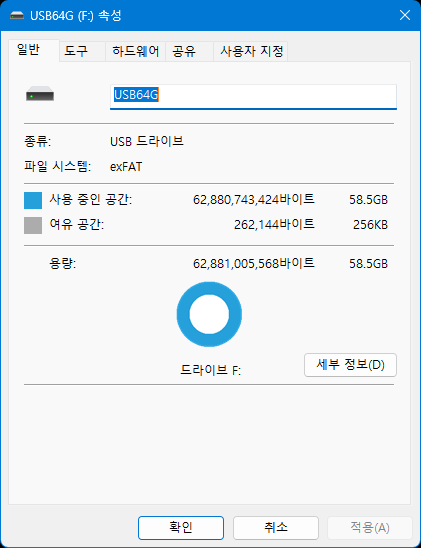Click the 드라이브 F: label

tap(210, 370)
